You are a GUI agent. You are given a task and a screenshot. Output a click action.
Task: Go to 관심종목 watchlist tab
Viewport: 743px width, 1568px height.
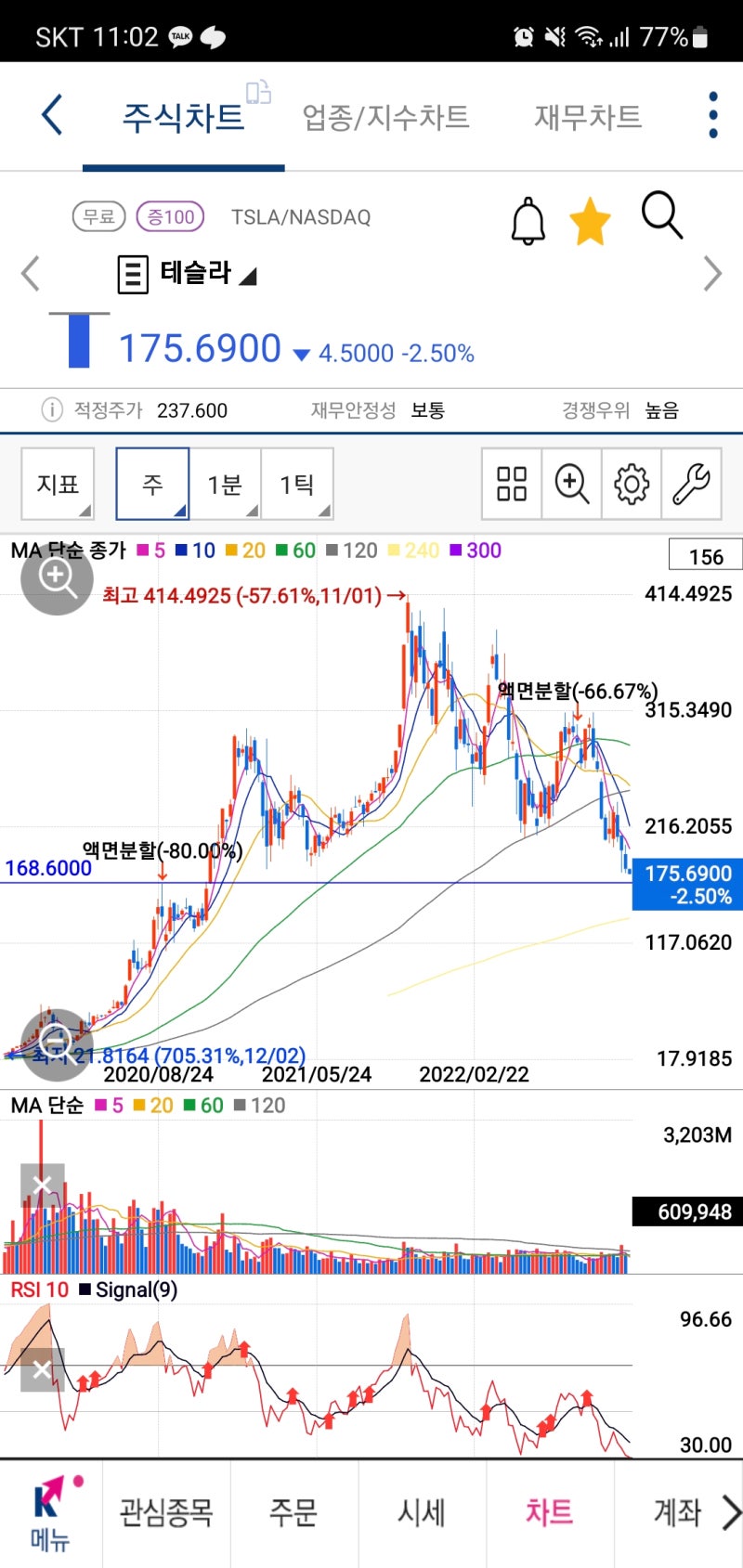(166, 1512)
